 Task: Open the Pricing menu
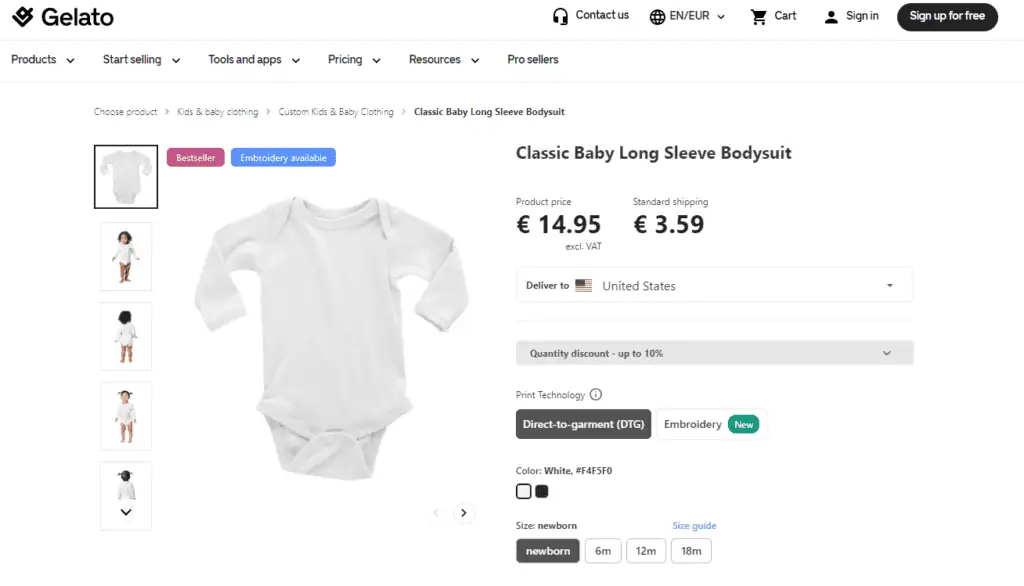pos(354,60)
